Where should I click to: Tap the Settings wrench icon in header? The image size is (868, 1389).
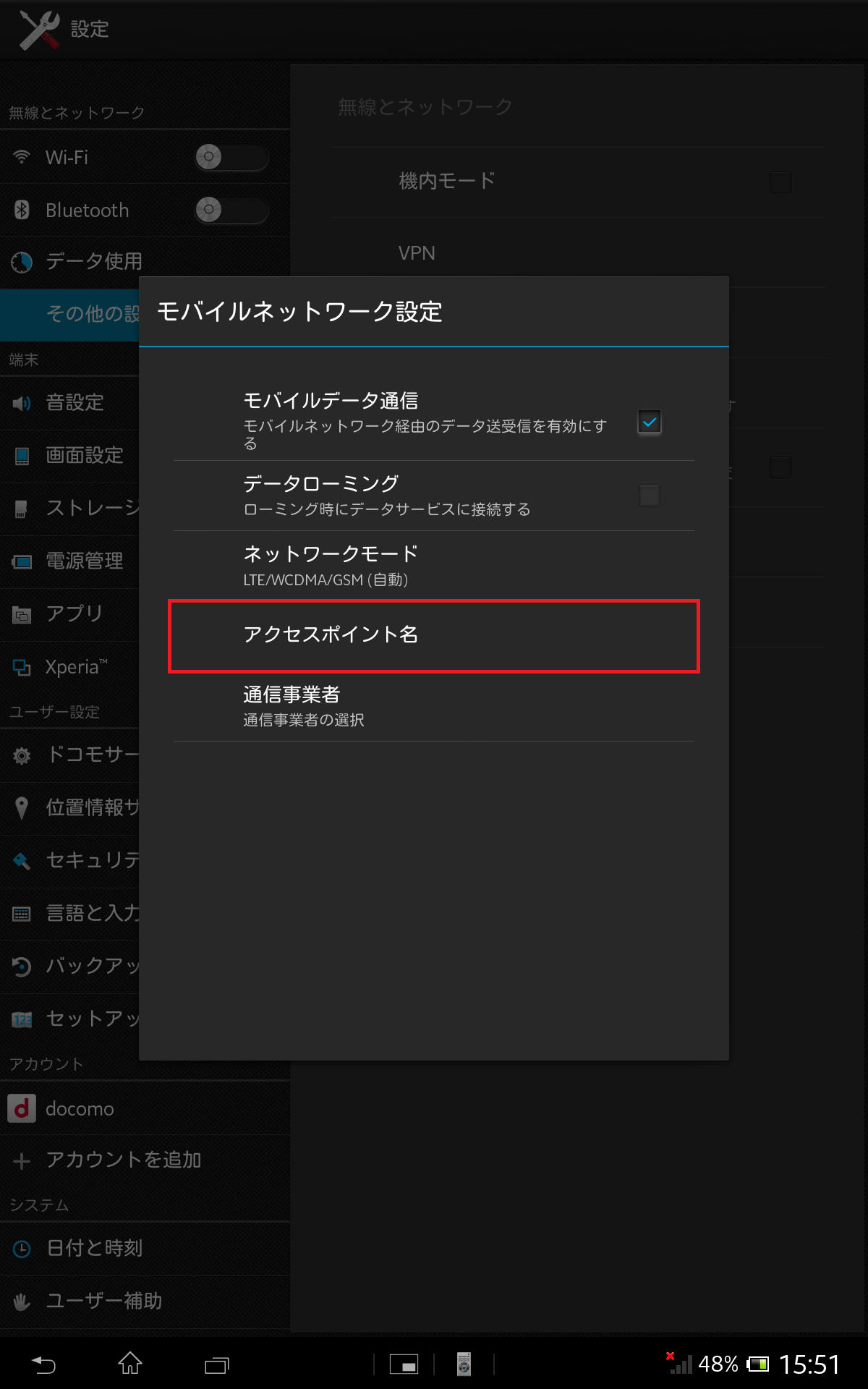tap(39, 30)
